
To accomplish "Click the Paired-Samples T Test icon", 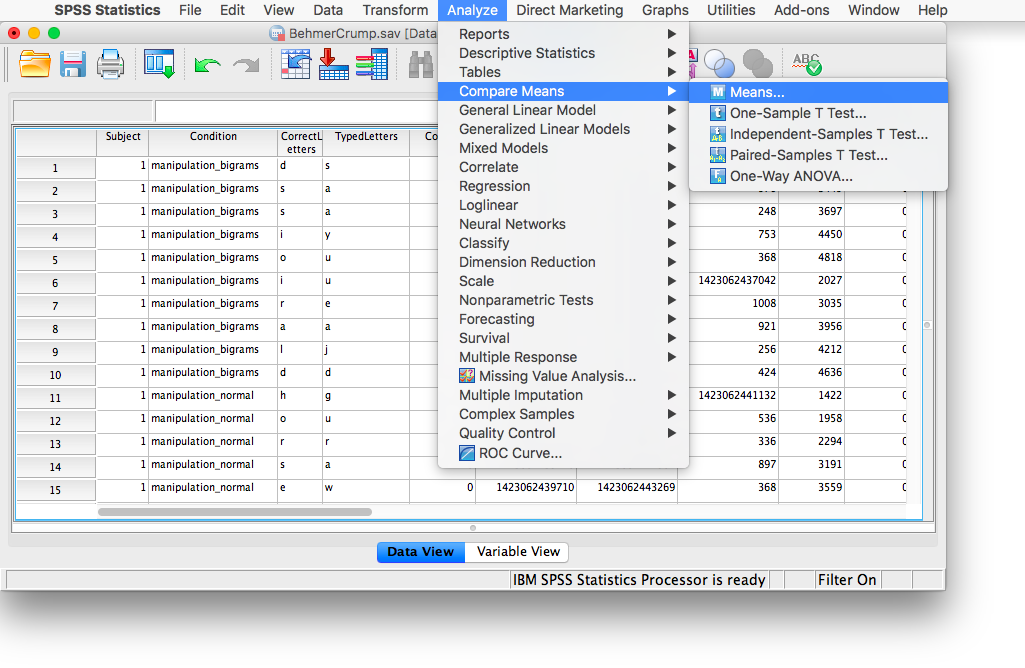I will (x=718, y=155).
